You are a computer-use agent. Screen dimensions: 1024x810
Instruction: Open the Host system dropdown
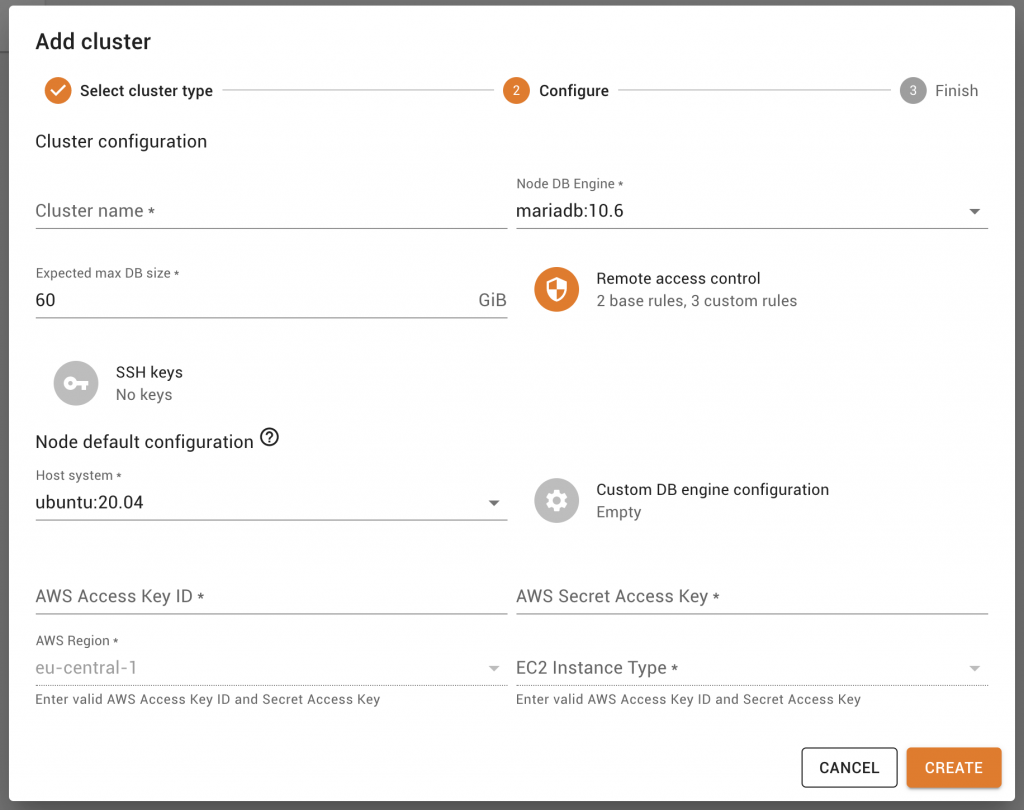271,502
